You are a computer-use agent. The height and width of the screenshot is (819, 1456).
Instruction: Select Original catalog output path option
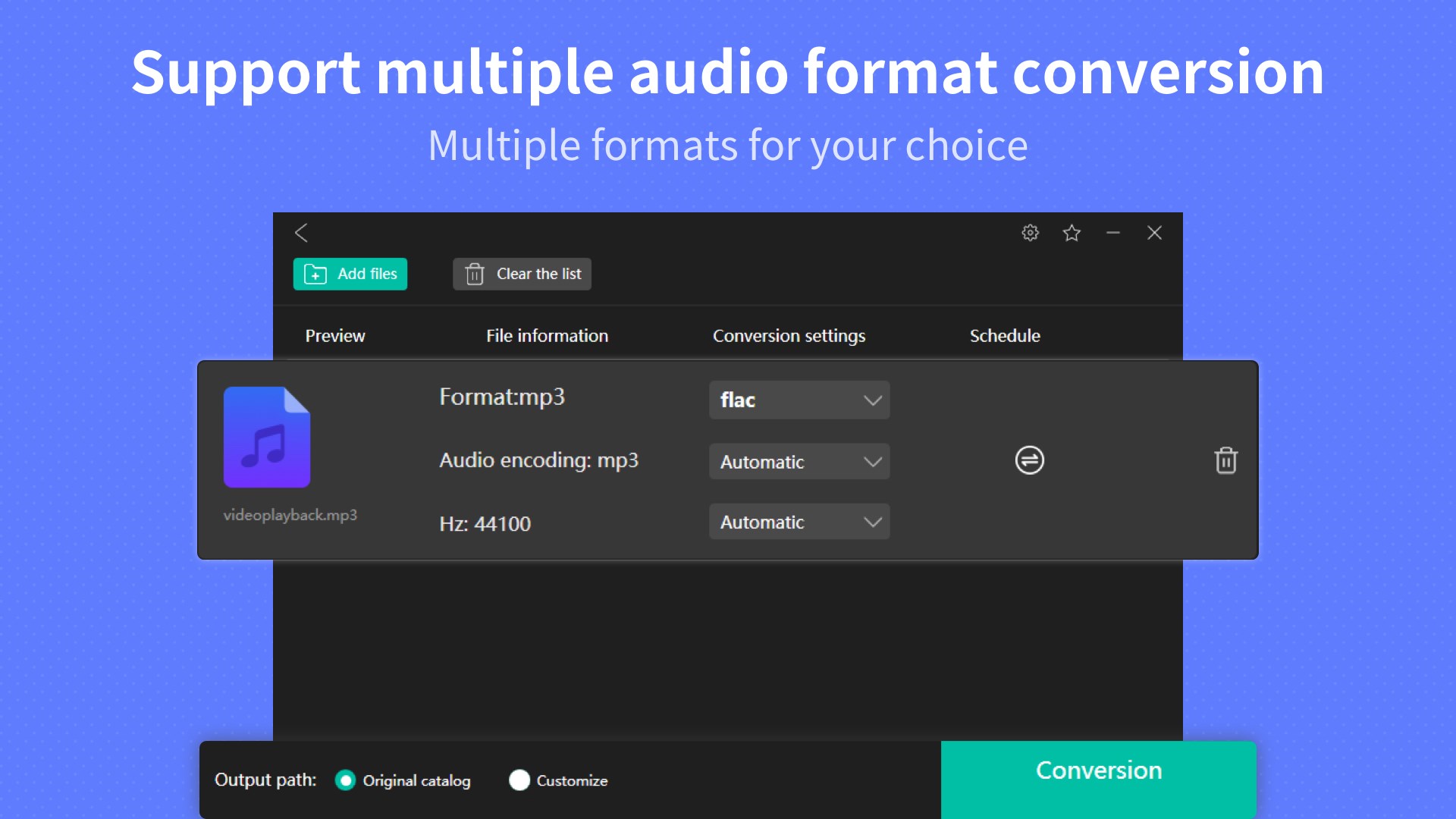coord(345,780)
